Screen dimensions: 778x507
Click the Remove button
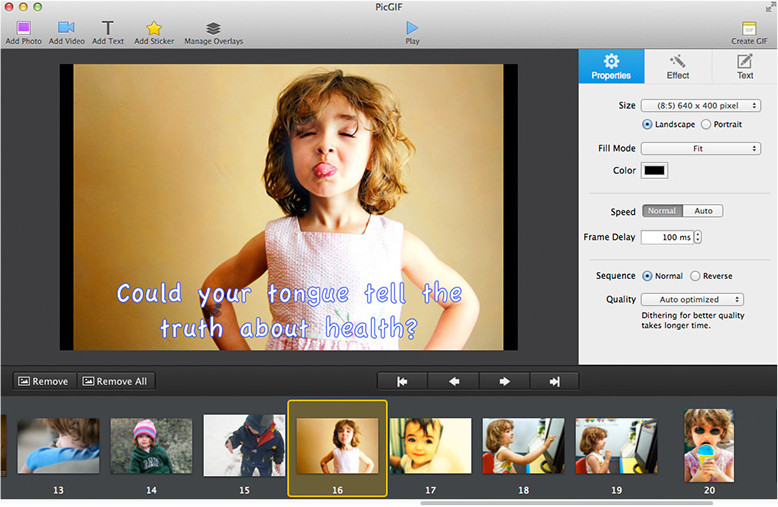(44, 381)
